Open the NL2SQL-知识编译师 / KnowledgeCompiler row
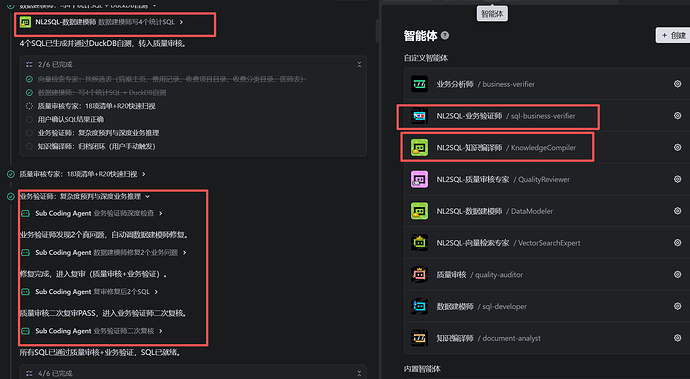Viewport: 690px width, 379px height. tap(547, 147)
